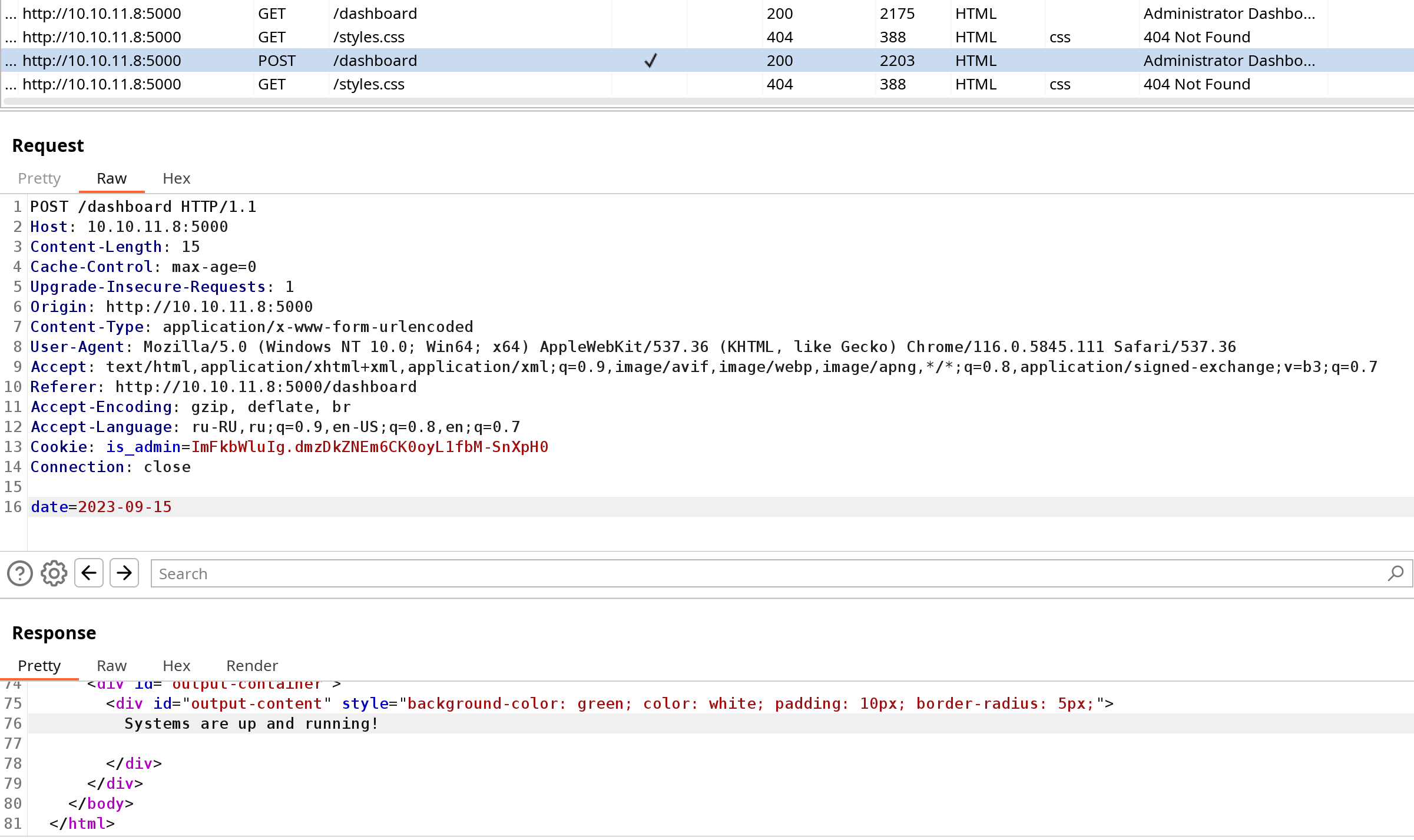
Task: Click the Content-Type header line
Action: 252,327
